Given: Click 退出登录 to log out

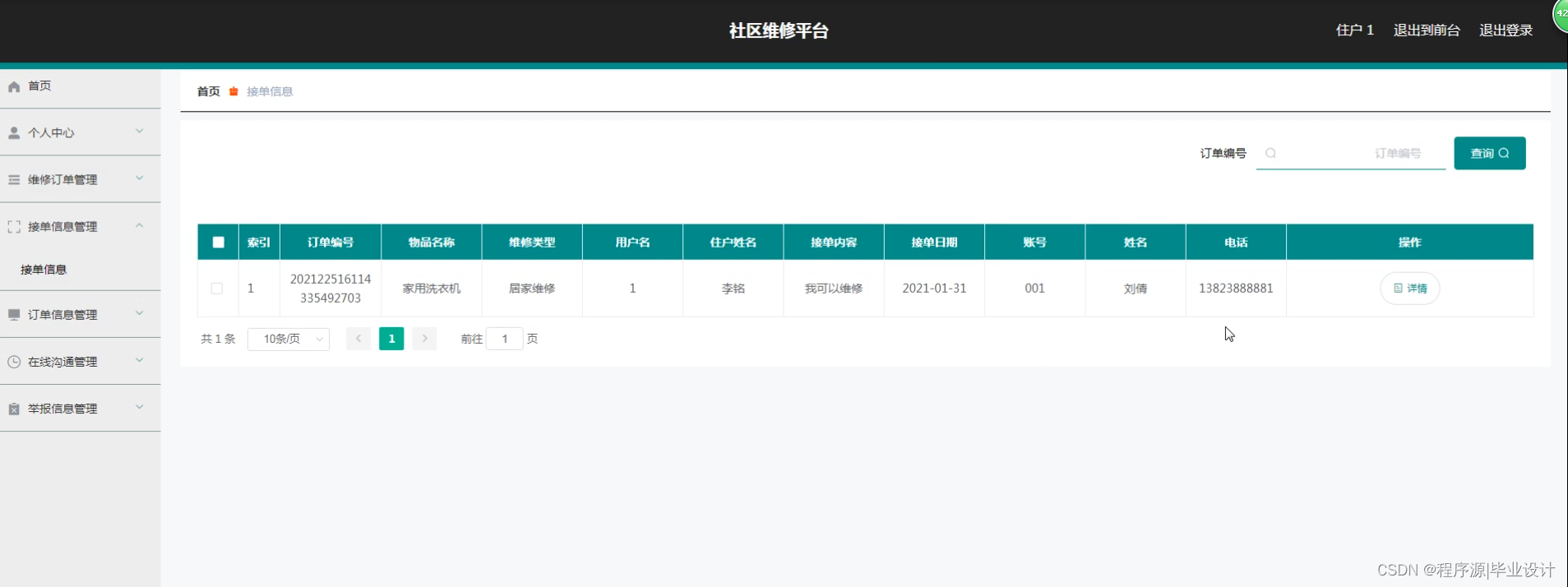Looking at the screenshot, I should pyautogui.click(x=1506, y=30).
